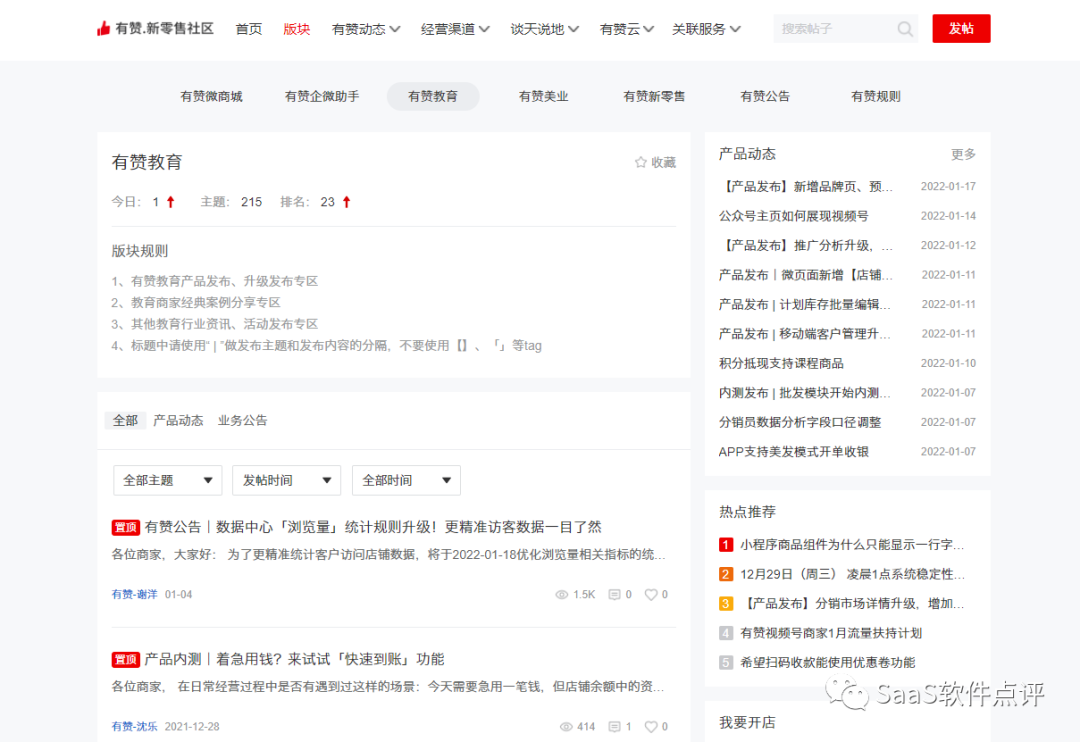Viewport: 1080px width, 742px height.
Task: Switch to 有赞规则 board tab
Action: tap(876, 96)
